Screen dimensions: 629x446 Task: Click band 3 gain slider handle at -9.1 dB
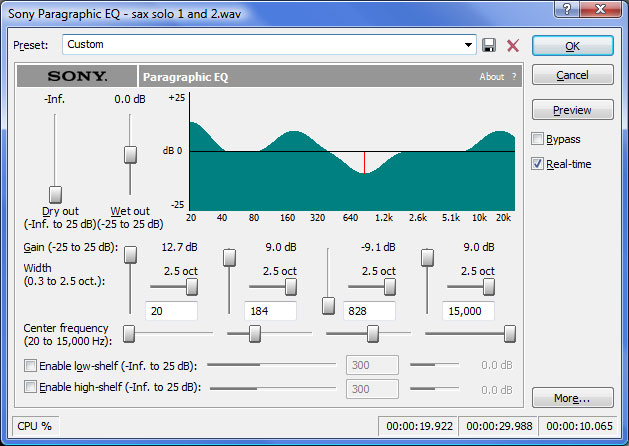[x=329, y=306]
